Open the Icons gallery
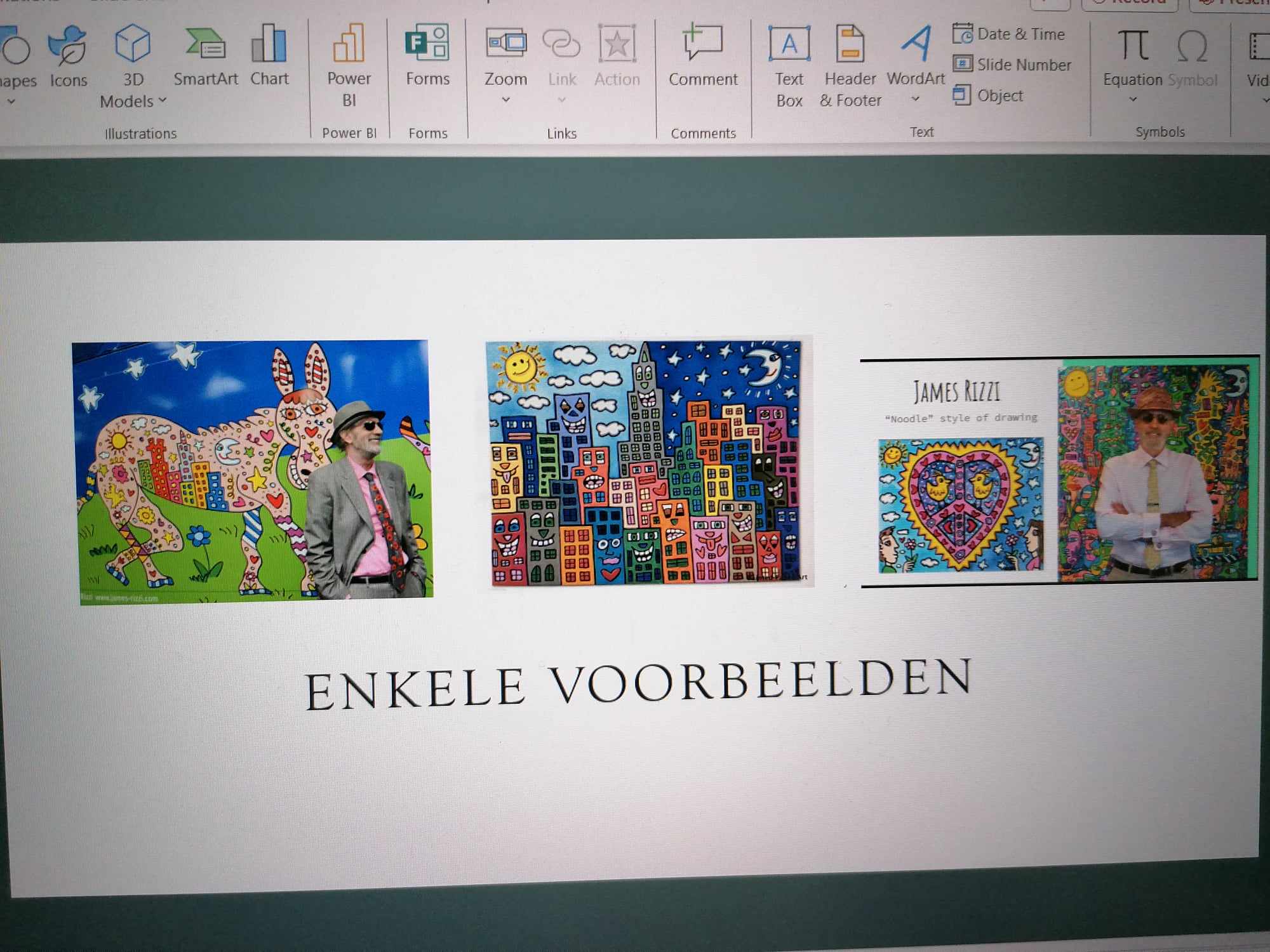Viewport: 1270px width, 952px height. click(68, 56)
